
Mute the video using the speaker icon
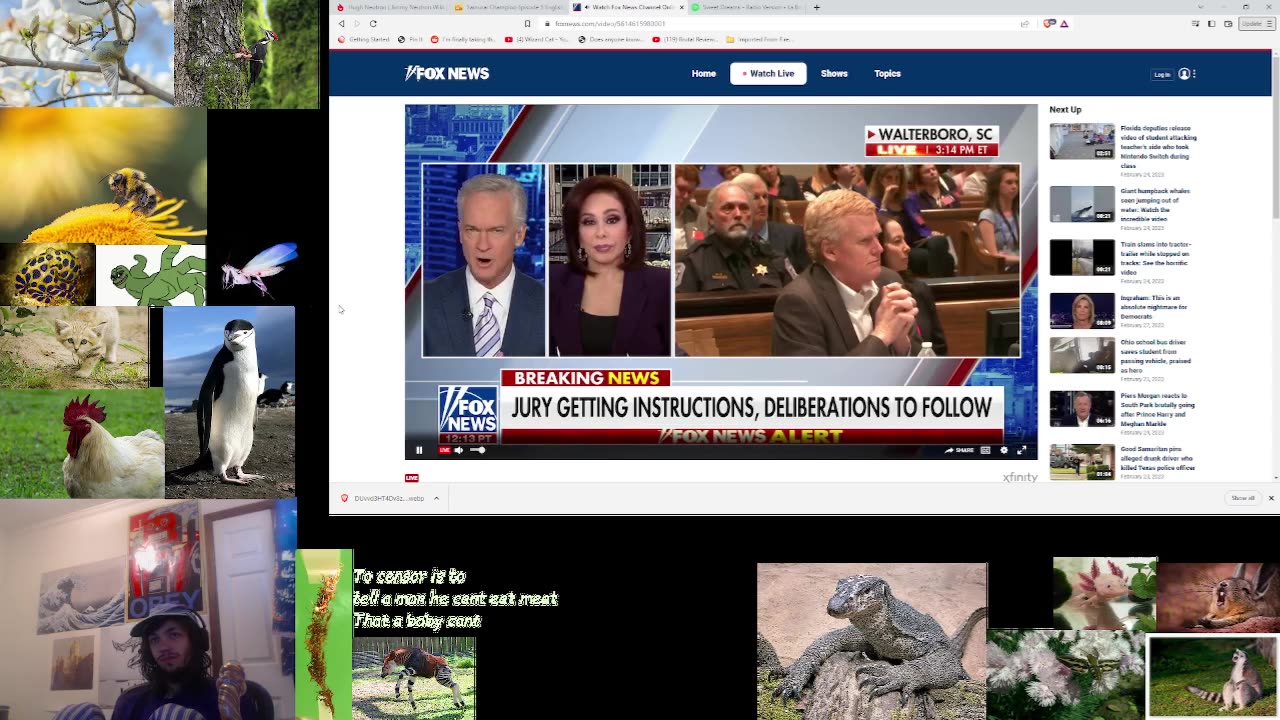[459, 450]
